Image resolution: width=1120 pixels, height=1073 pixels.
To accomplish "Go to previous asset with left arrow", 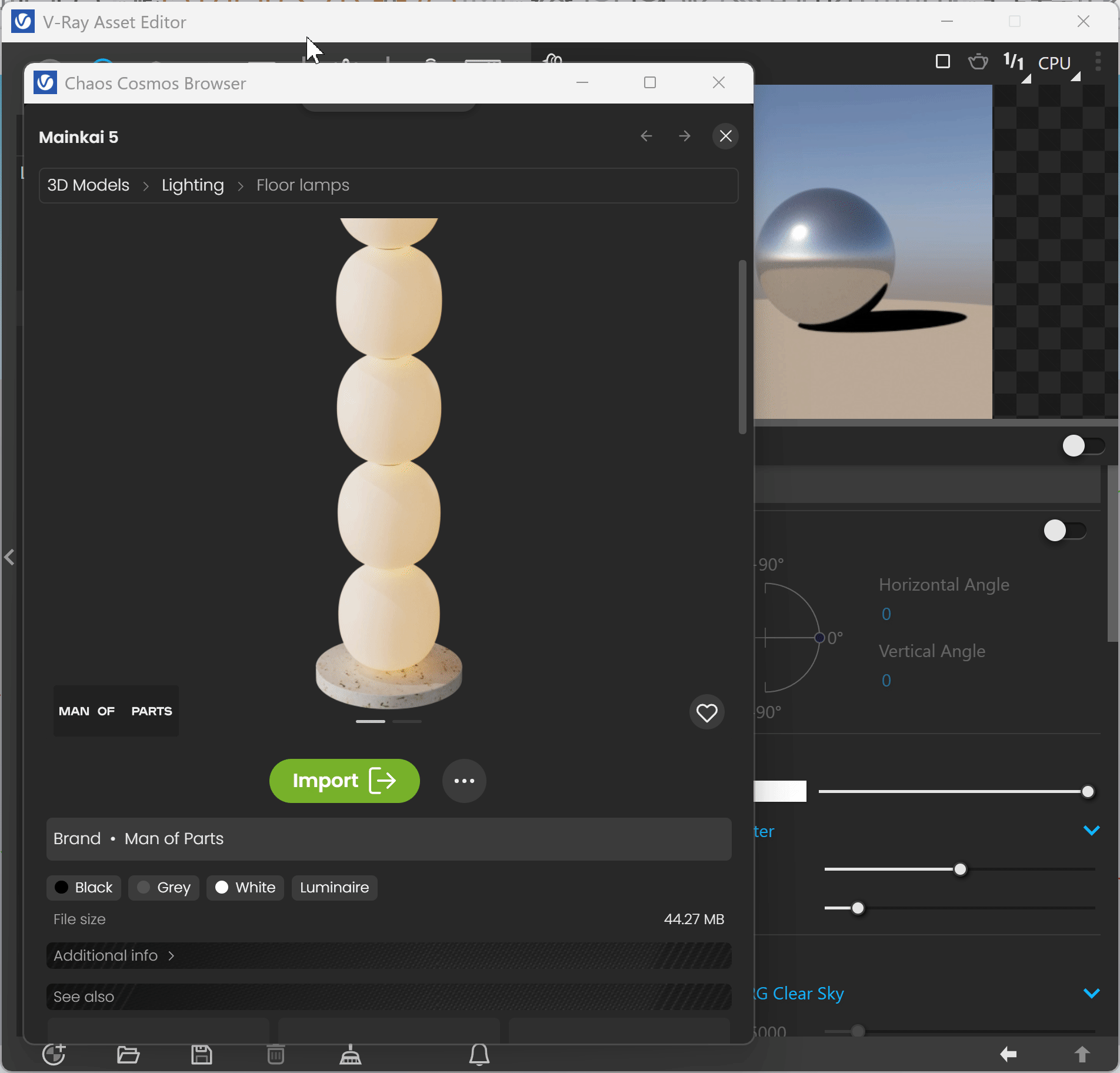I will tap(646, 136).
